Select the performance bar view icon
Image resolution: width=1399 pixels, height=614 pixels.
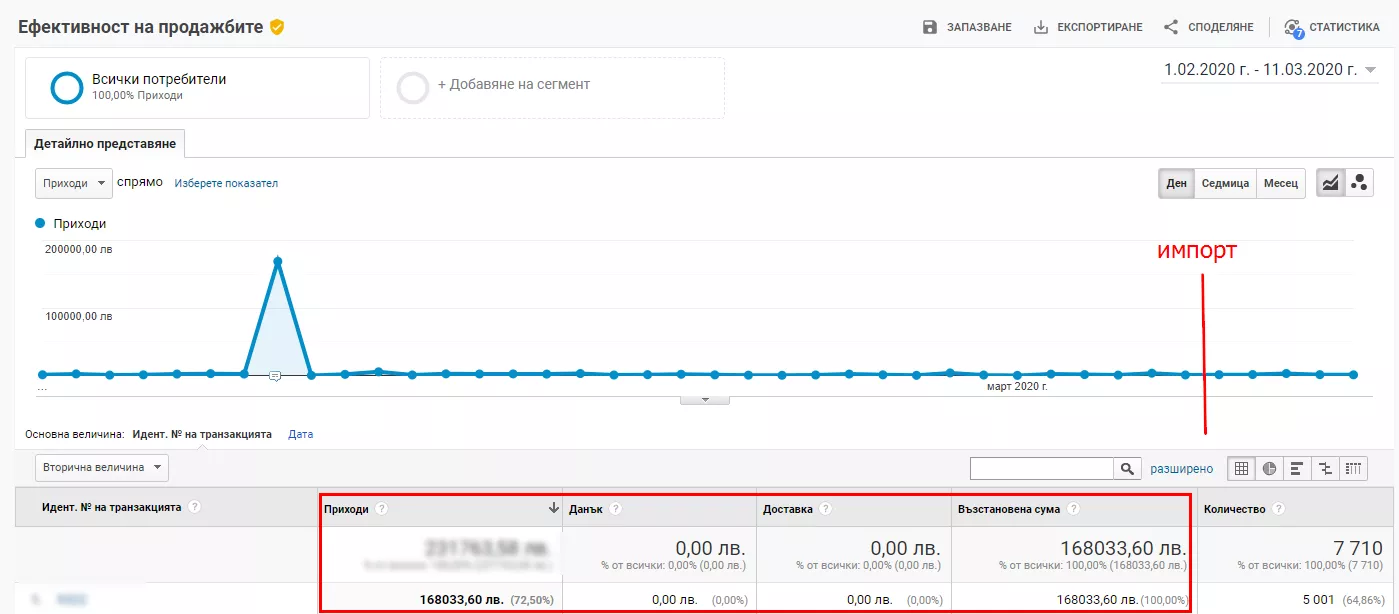[1297, 468]
